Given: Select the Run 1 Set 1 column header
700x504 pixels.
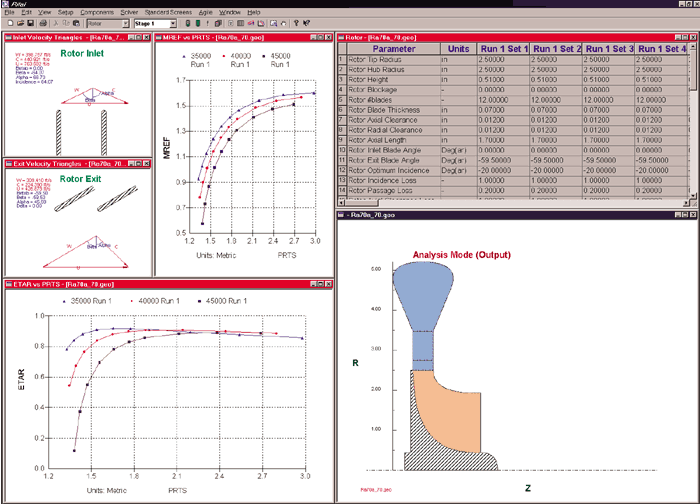Looking at the screenshot, I should [503, 49].
